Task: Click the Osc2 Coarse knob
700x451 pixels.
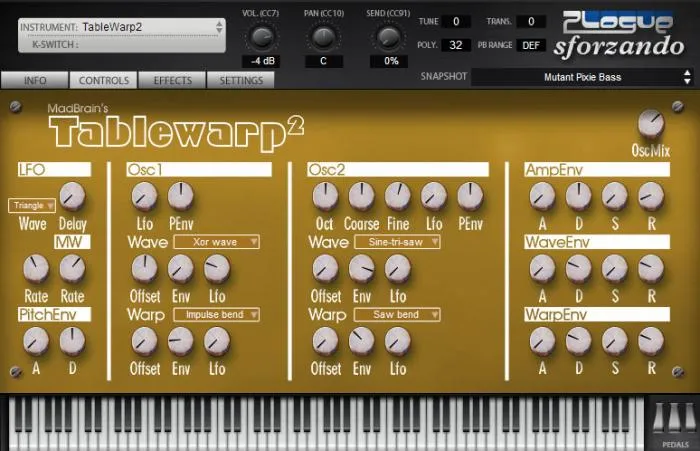Action: tap(362, 196)
